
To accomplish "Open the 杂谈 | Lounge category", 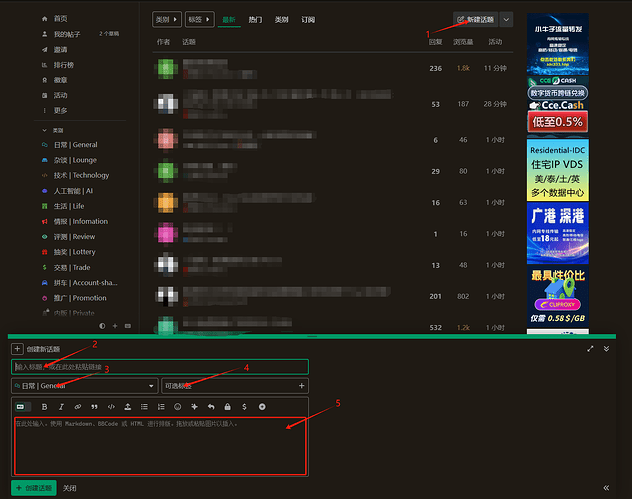I will pos(75,160).
